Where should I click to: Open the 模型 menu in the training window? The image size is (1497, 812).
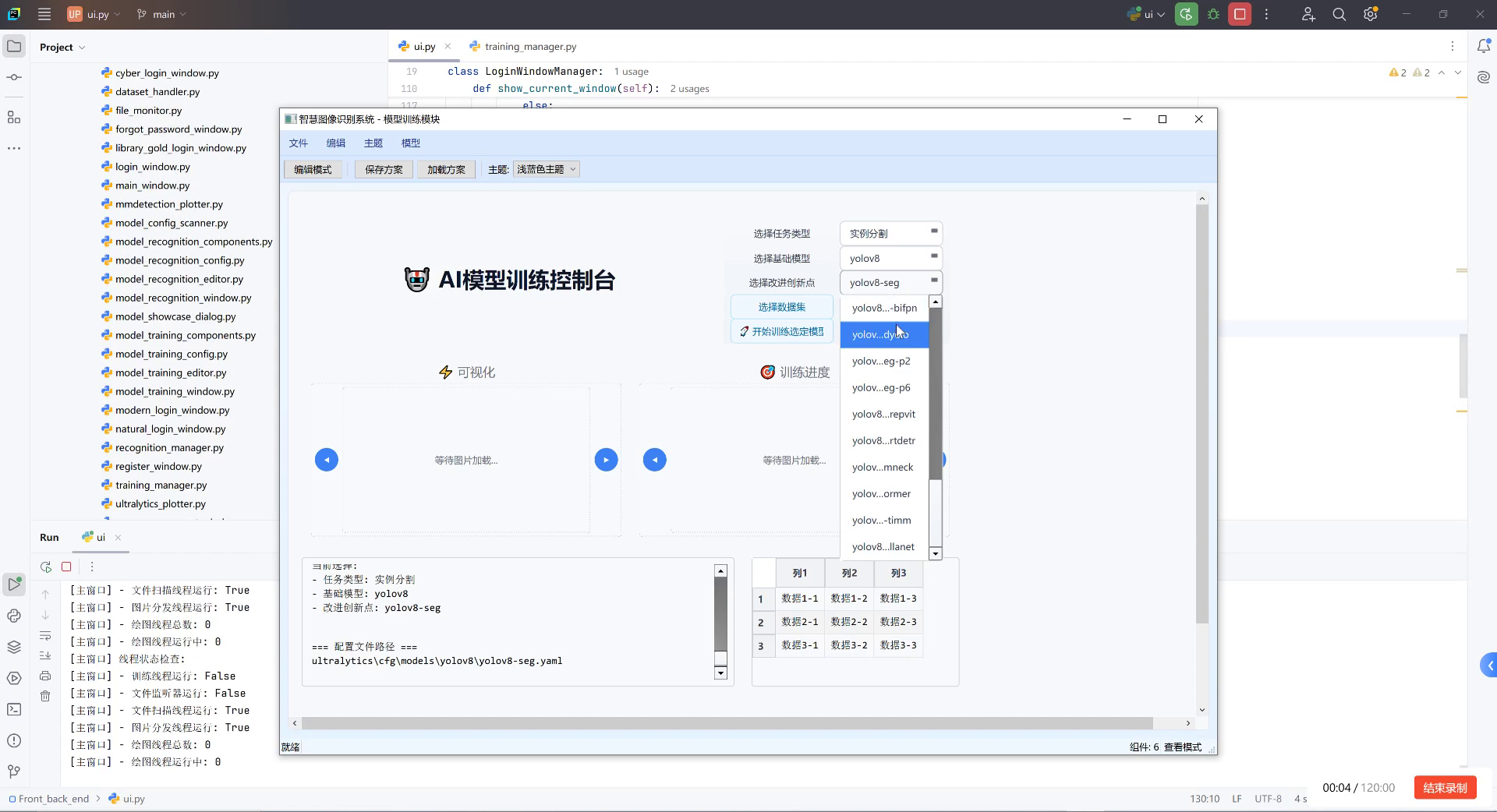(410, 143)
